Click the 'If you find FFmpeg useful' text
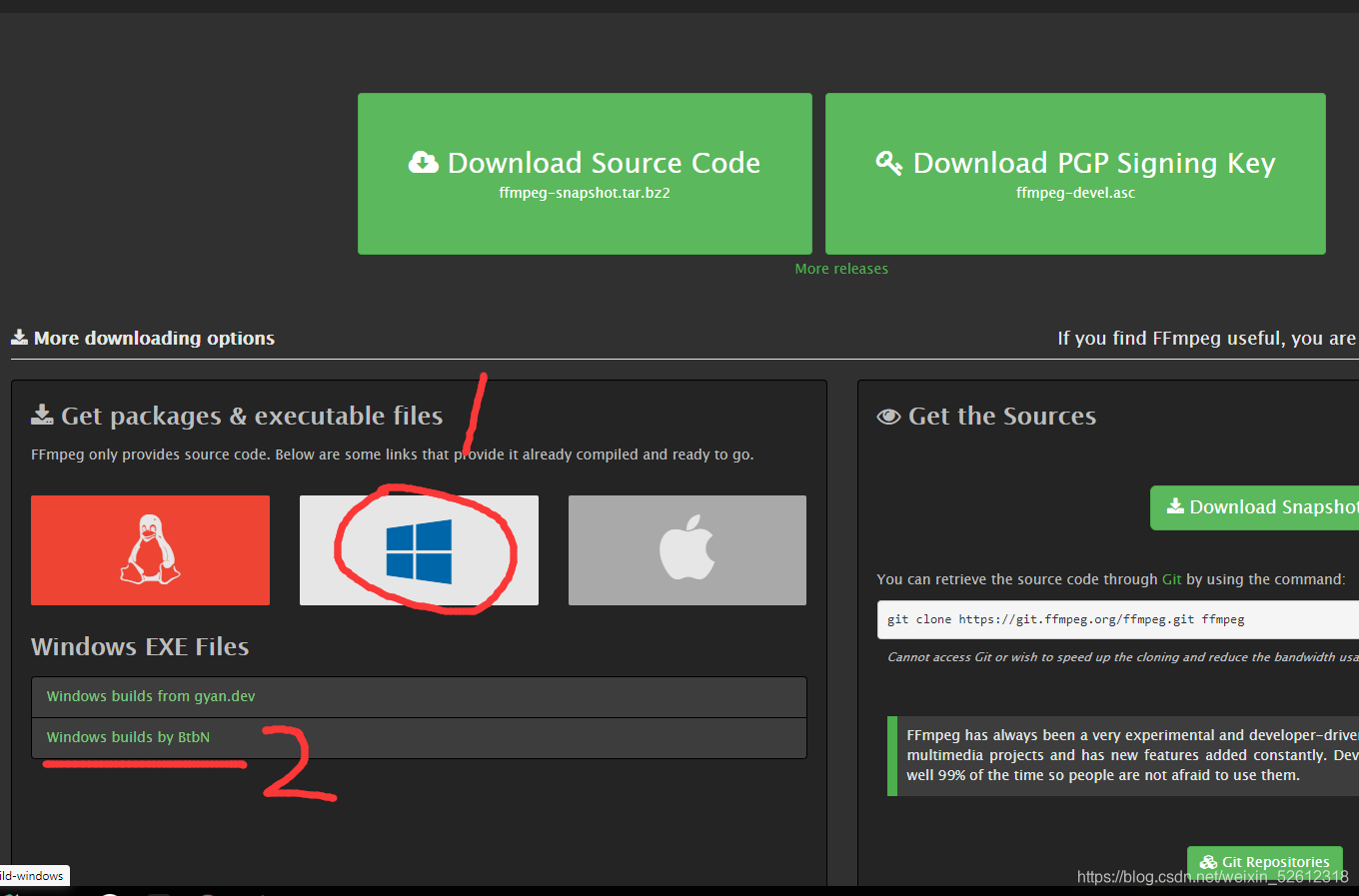1359x896 pixels. tap(1207, 339)
